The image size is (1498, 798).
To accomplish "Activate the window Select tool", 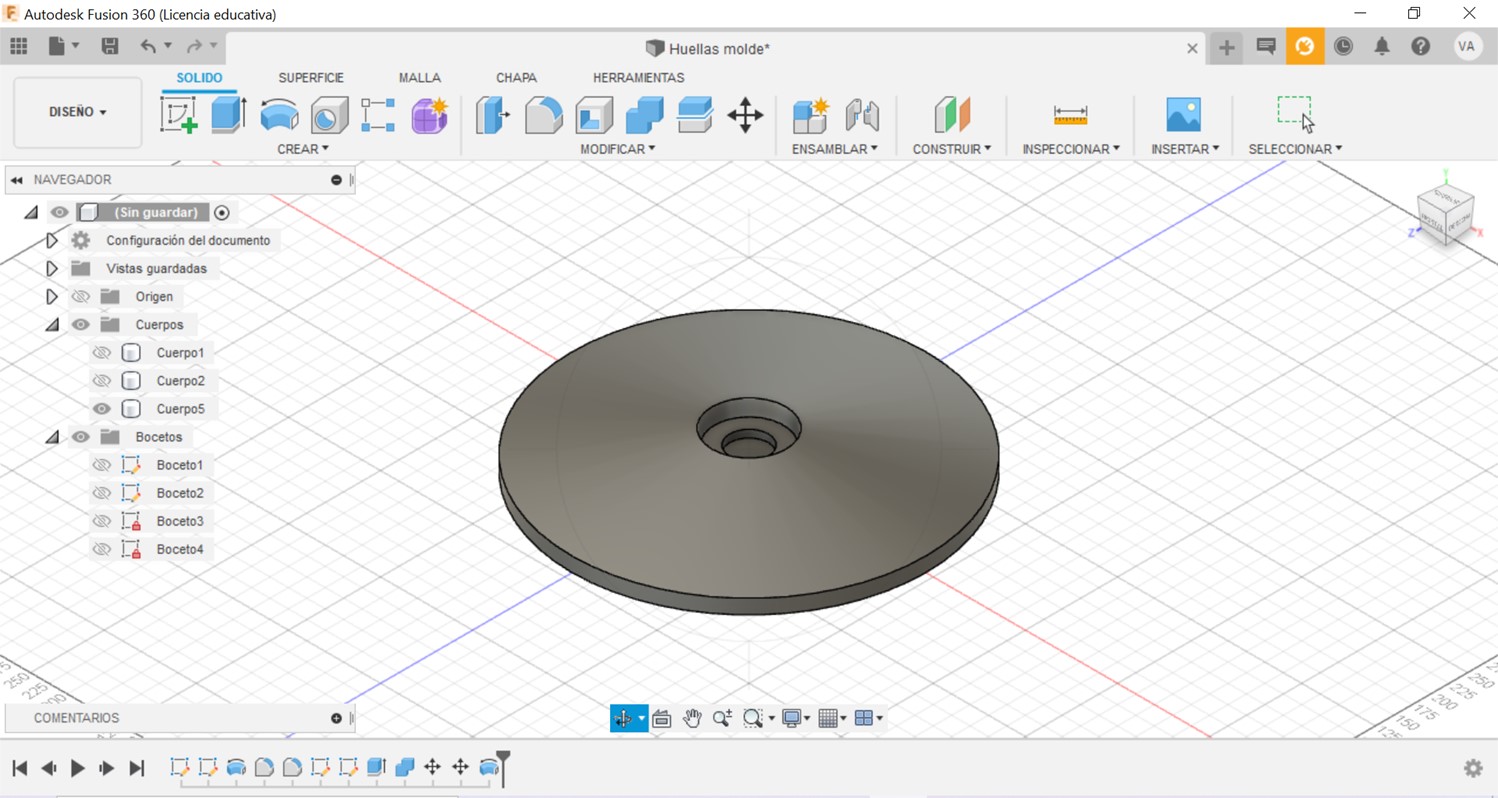I will coord(1295,115).
